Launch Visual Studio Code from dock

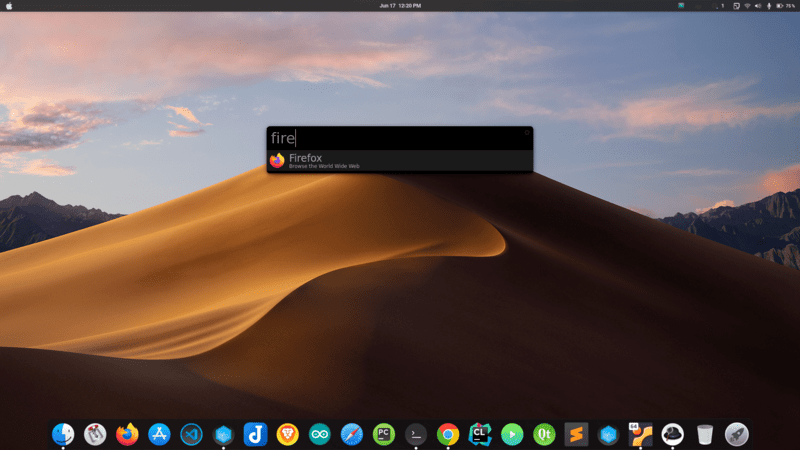click(x=191, y=434)
